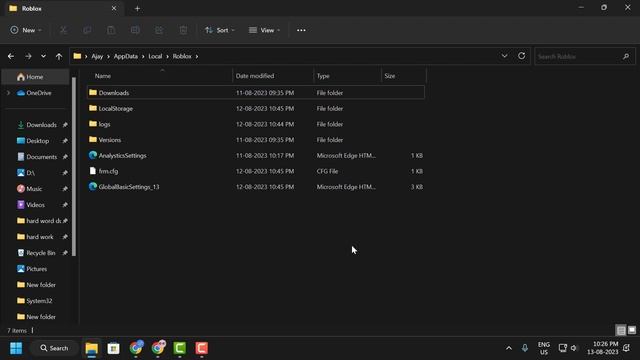Select the frm.cfg file
640x360 pixels.
[x=256, y=171]
